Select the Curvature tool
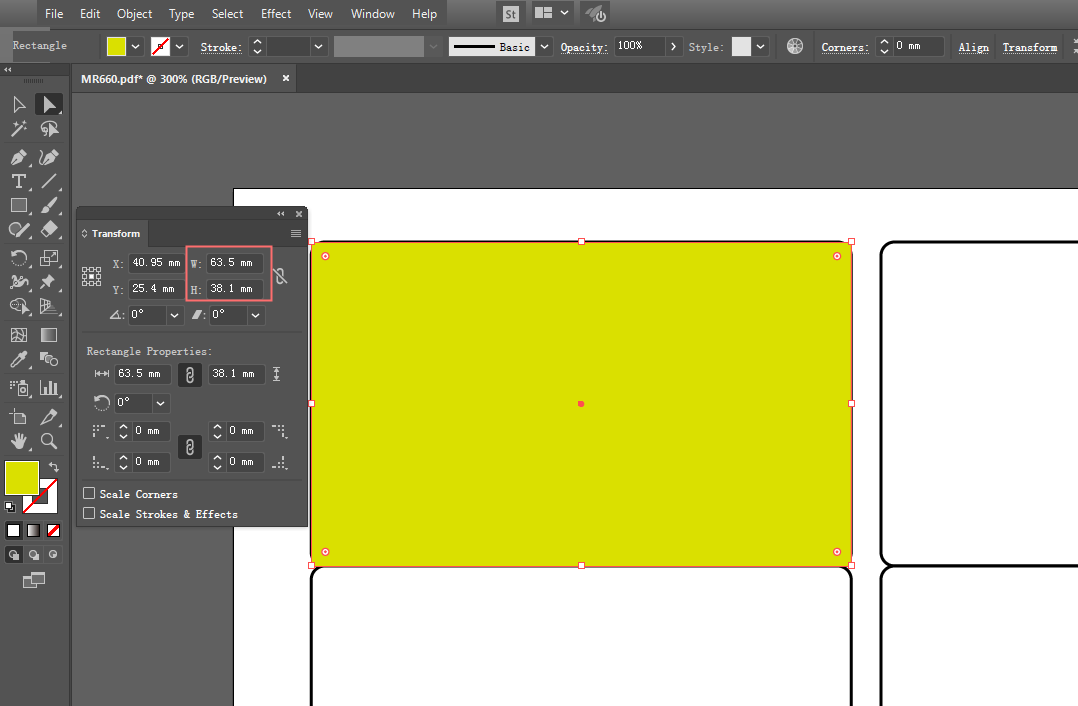 tap(49, 157)
